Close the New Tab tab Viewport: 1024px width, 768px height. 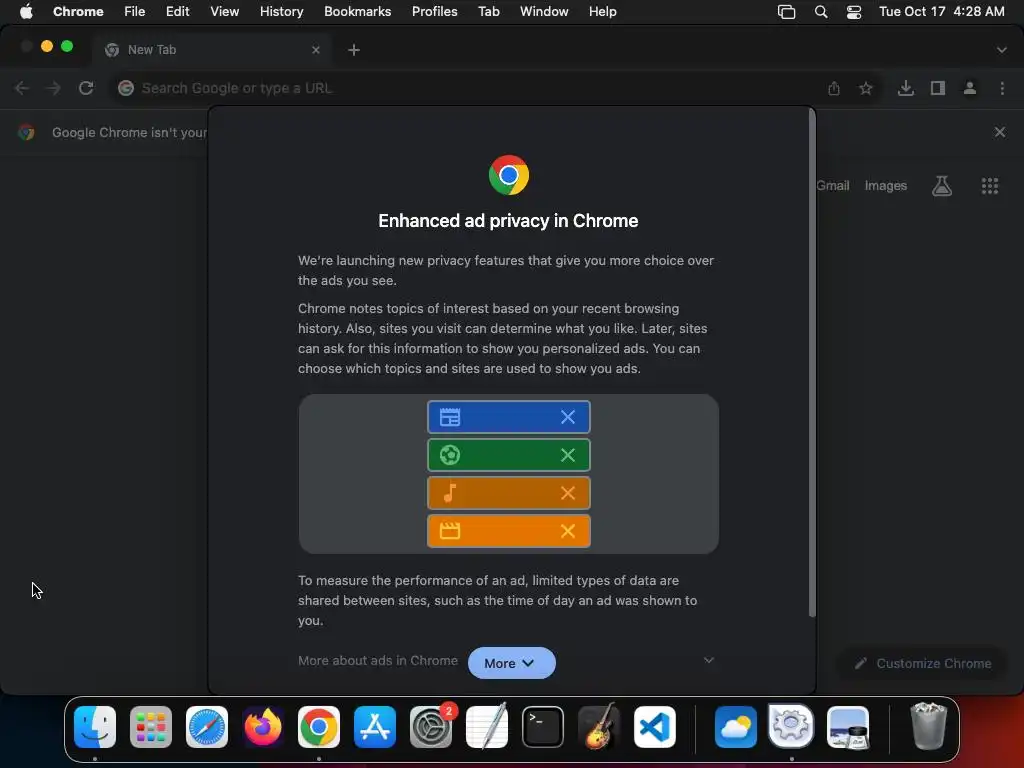[x=316, y=50]
